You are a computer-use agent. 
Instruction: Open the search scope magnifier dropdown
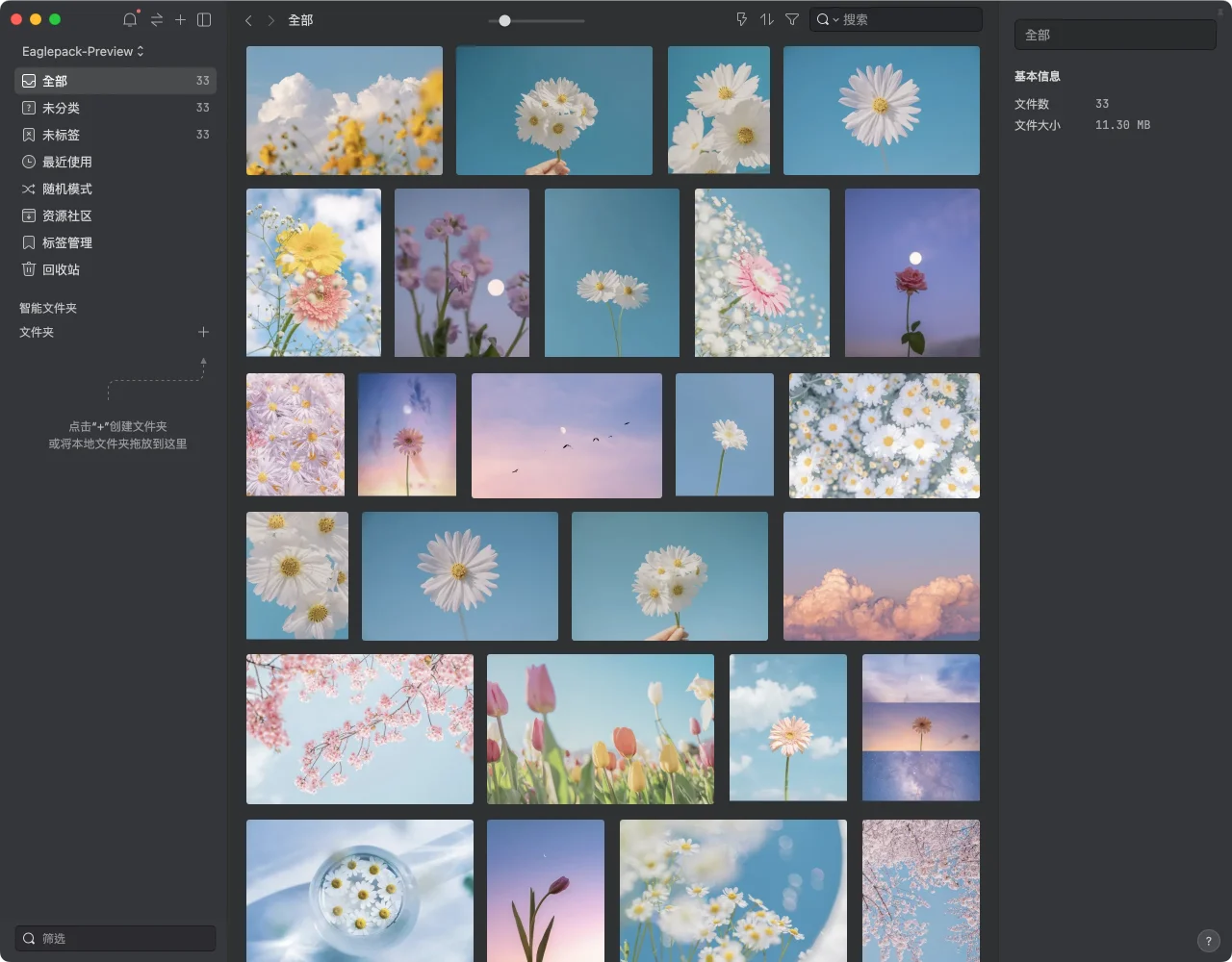click(827, 19)
